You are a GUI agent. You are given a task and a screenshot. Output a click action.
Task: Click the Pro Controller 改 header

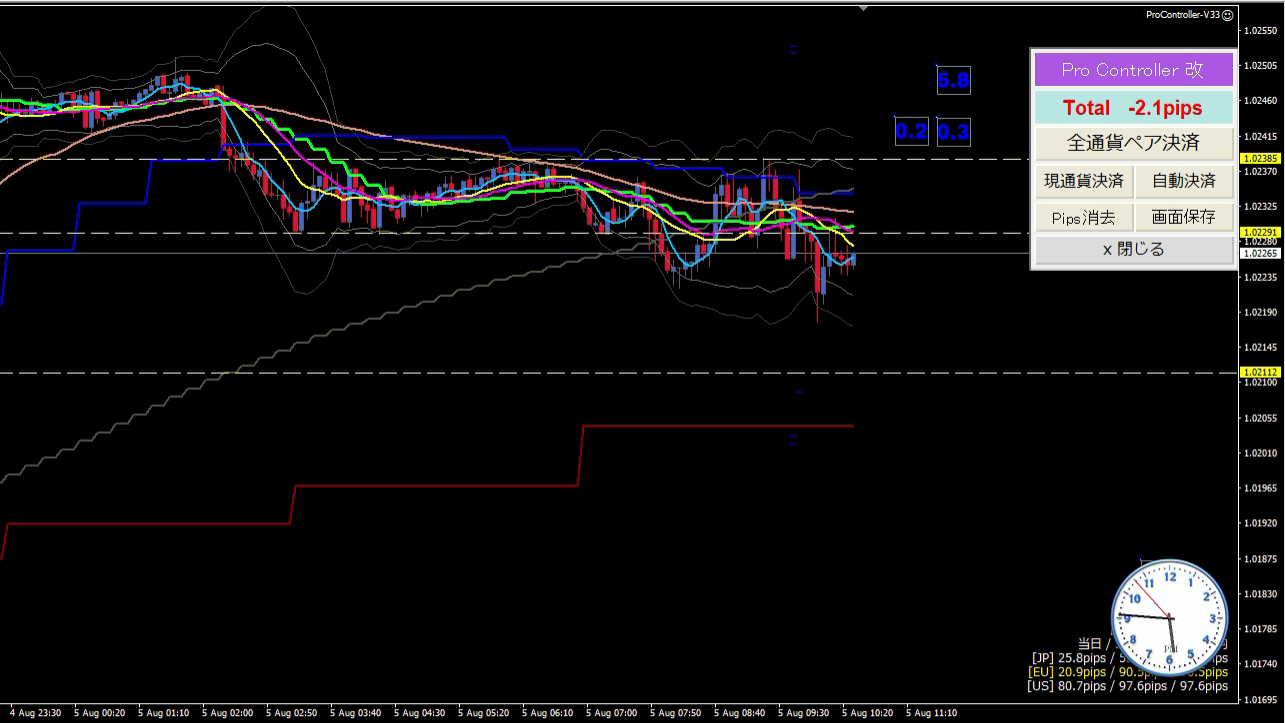[1133, 70]
